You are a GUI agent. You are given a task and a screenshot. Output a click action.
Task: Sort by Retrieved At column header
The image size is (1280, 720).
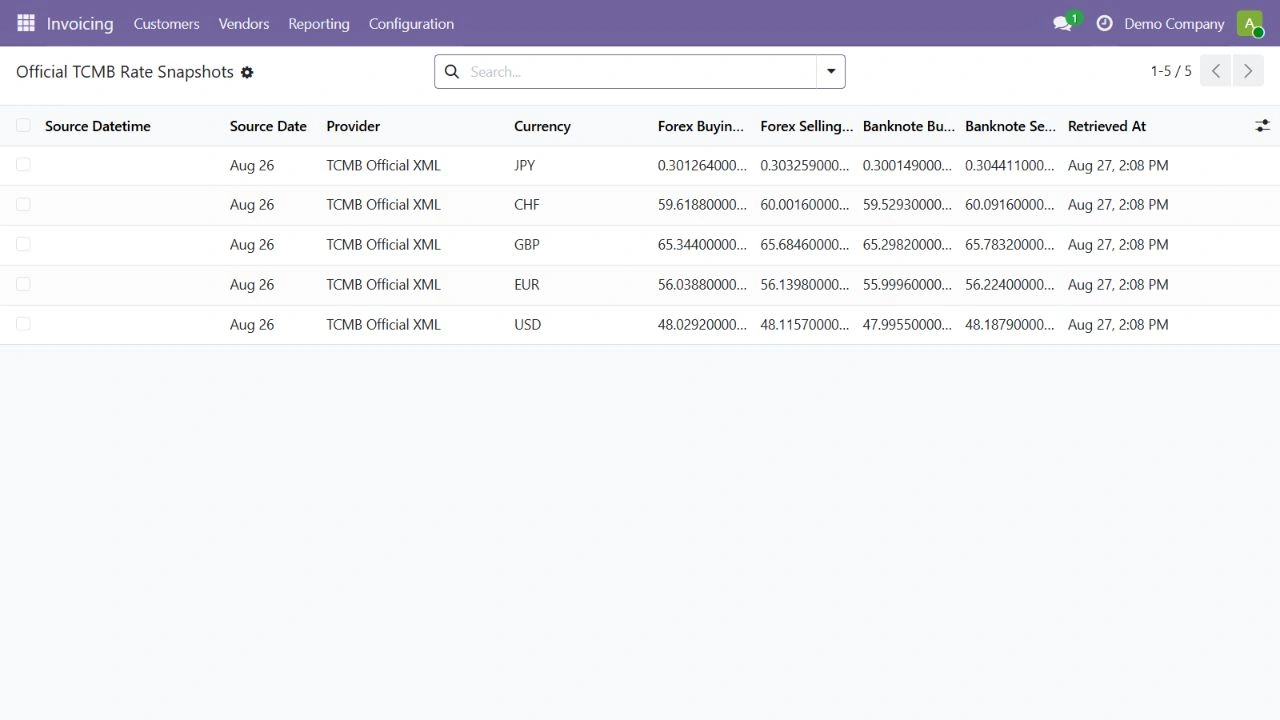(1107, 126)
